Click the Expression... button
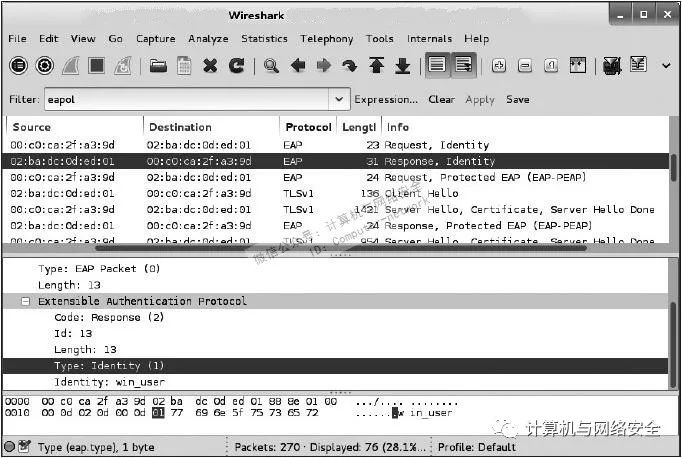 386,100
